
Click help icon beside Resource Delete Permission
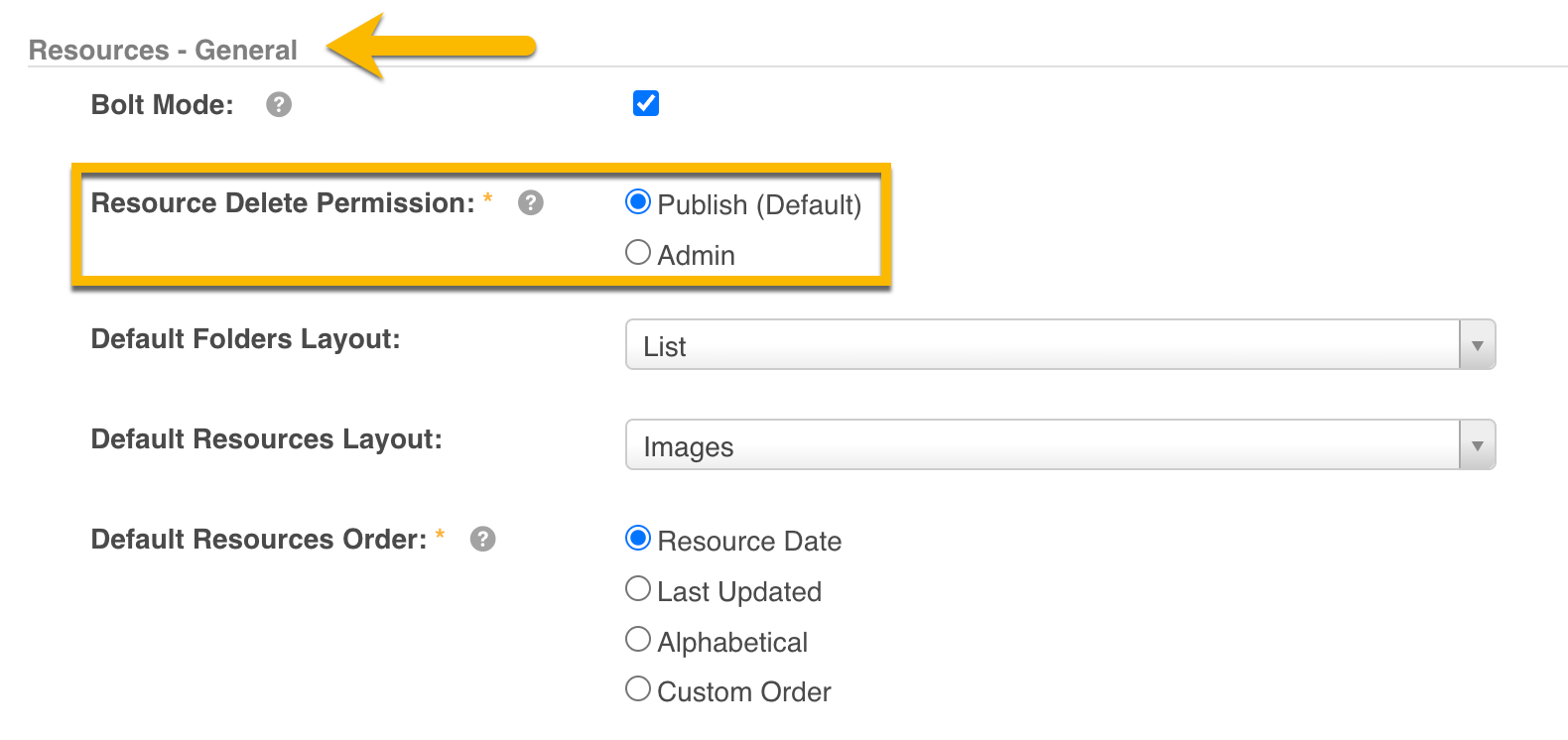(531, 203)
